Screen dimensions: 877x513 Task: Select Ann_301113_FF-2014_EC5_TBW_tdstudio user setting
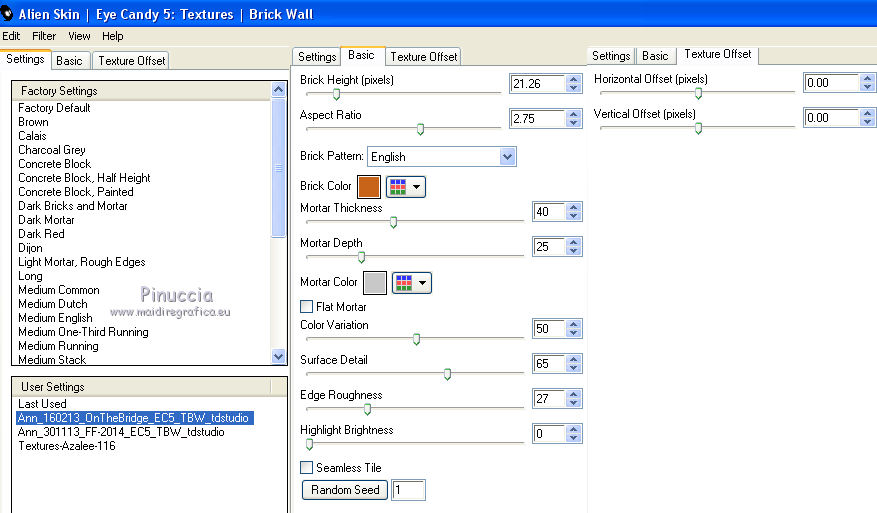click(x=121, y=432)
